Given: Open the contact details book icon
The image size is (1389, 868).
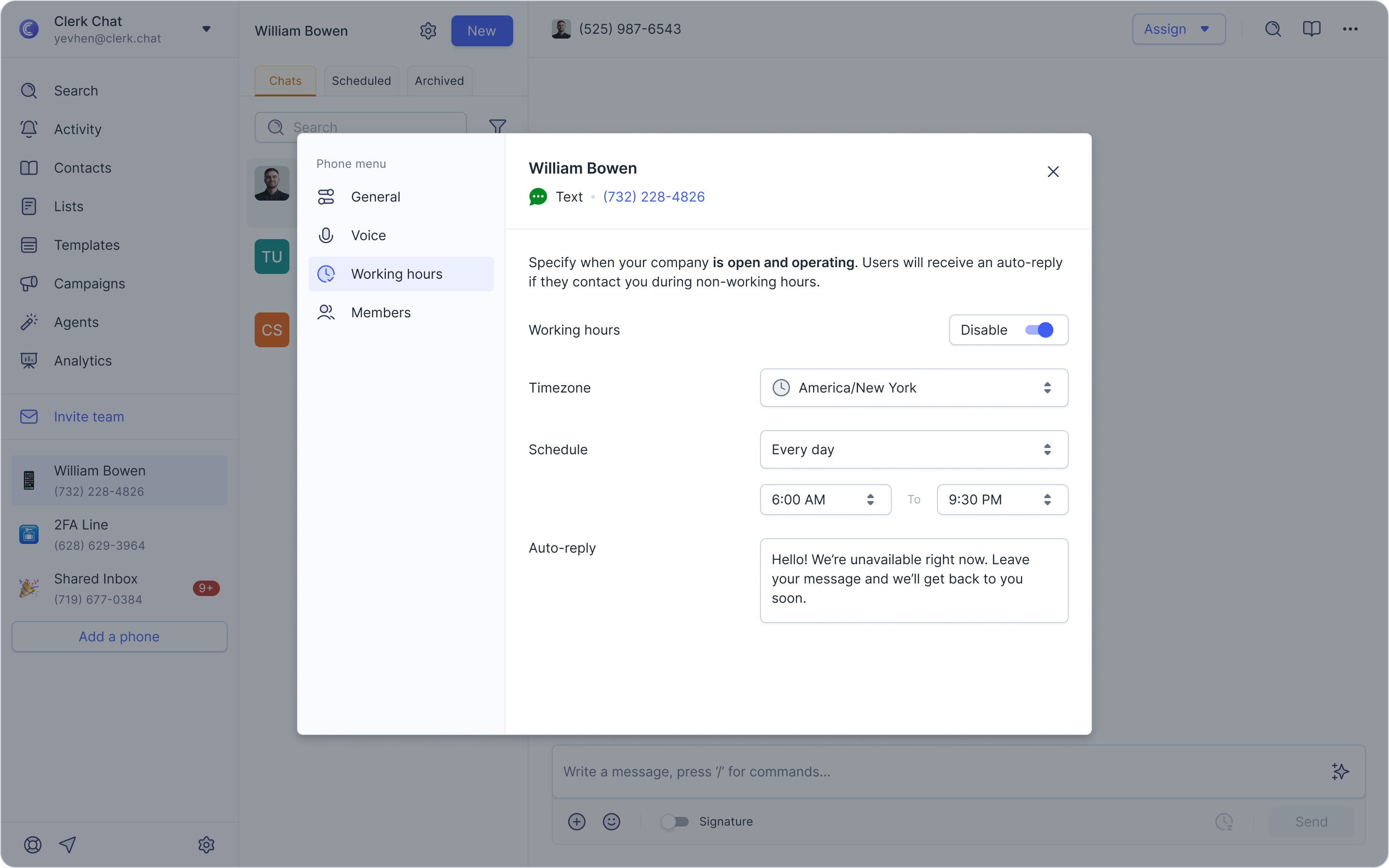Looking at the screenshot, I should pos(1311,29).
